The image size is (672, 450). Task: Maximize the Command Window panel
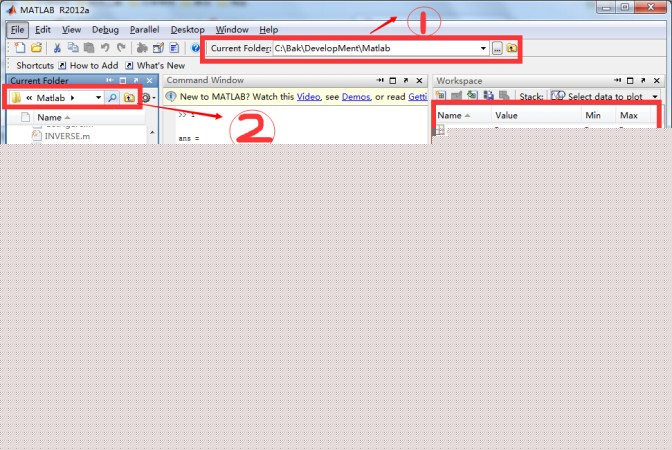393,80
